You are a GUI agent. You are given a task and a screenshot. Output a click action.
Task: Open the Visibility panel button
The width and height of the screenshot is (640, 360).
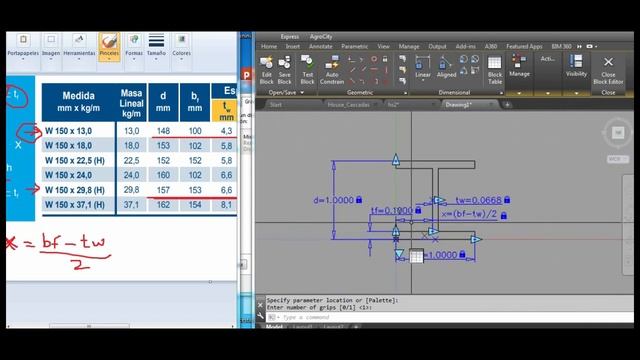pyautogui.click(x=576, y=66)
